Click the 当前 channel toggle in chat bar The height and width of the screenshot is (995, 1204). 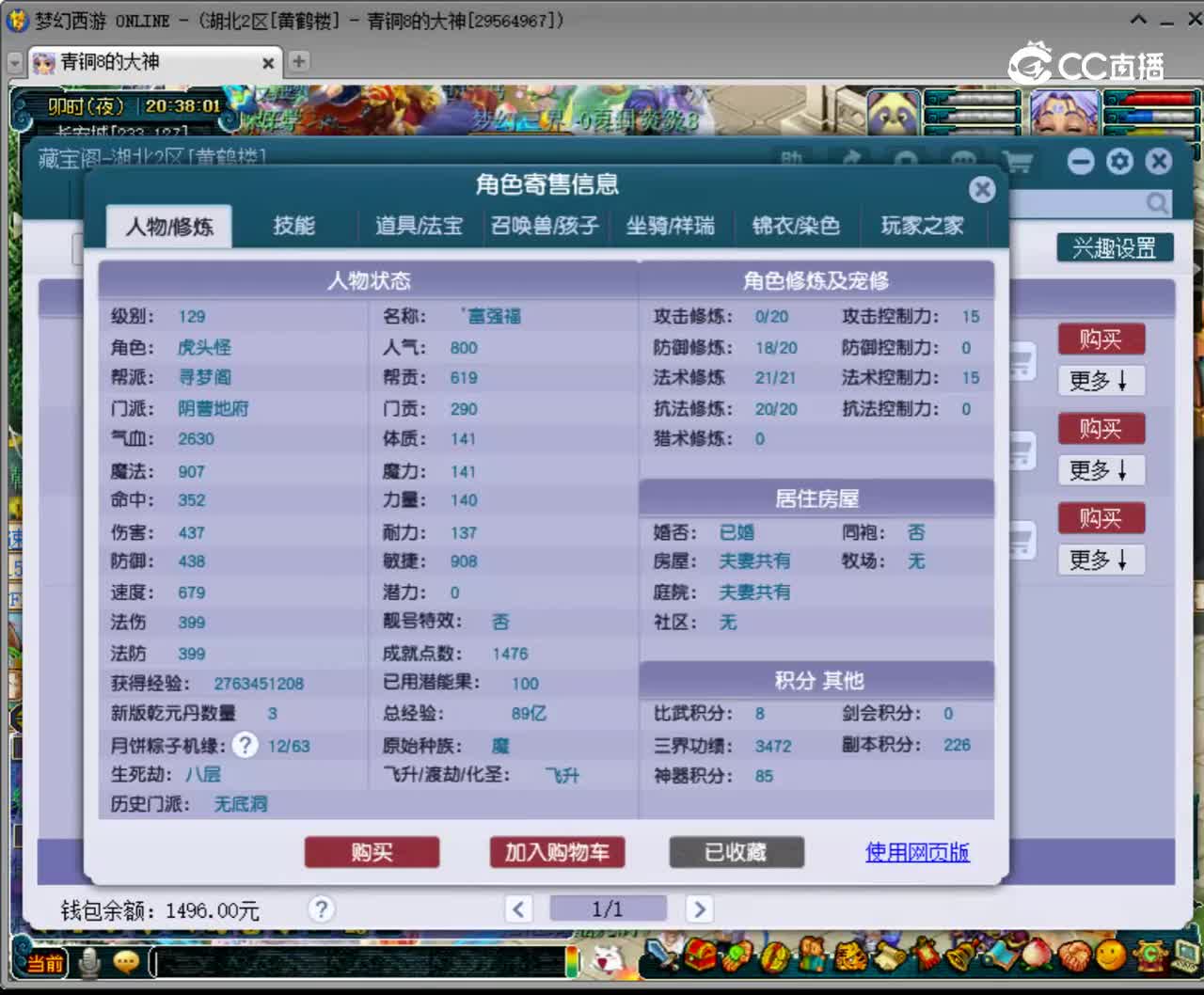(x=44, y=963)
